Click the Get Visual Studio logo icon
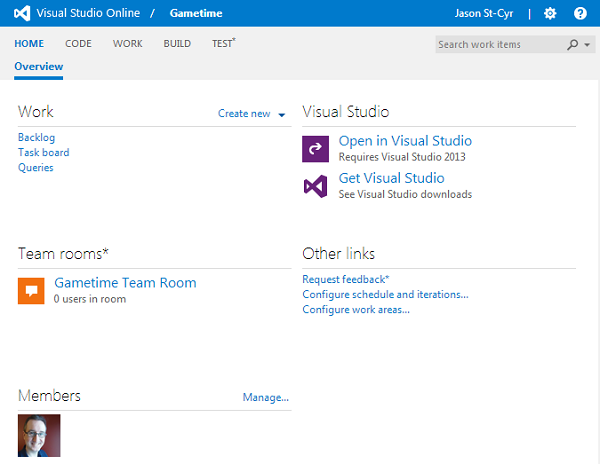600x464 pixels. pyautogui.click(x=315, y=186)
